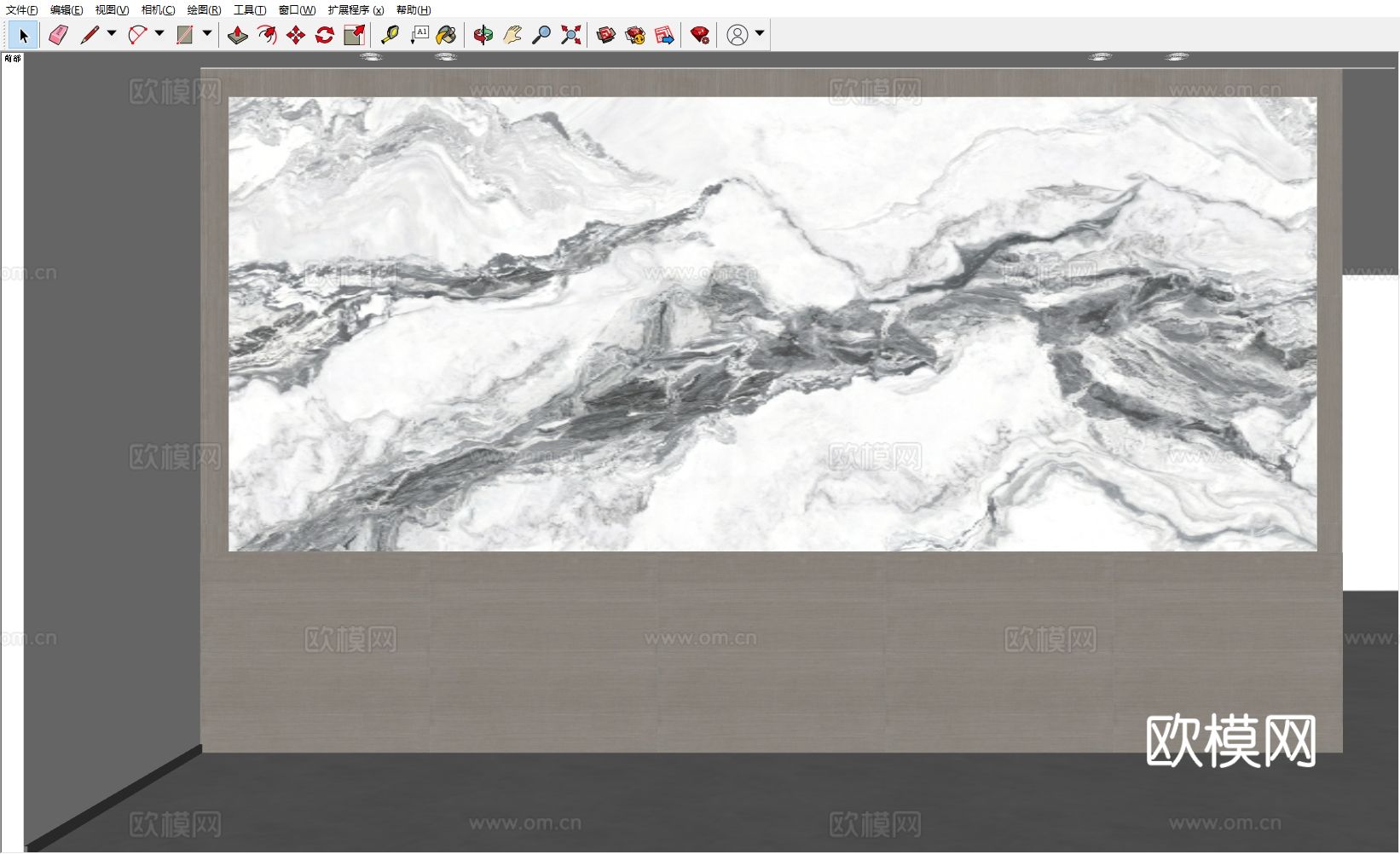Screen dimensions: 1400x854
Task: Click the wood panel below the marble
Action: pyautogui.click(x=772, y=652)
